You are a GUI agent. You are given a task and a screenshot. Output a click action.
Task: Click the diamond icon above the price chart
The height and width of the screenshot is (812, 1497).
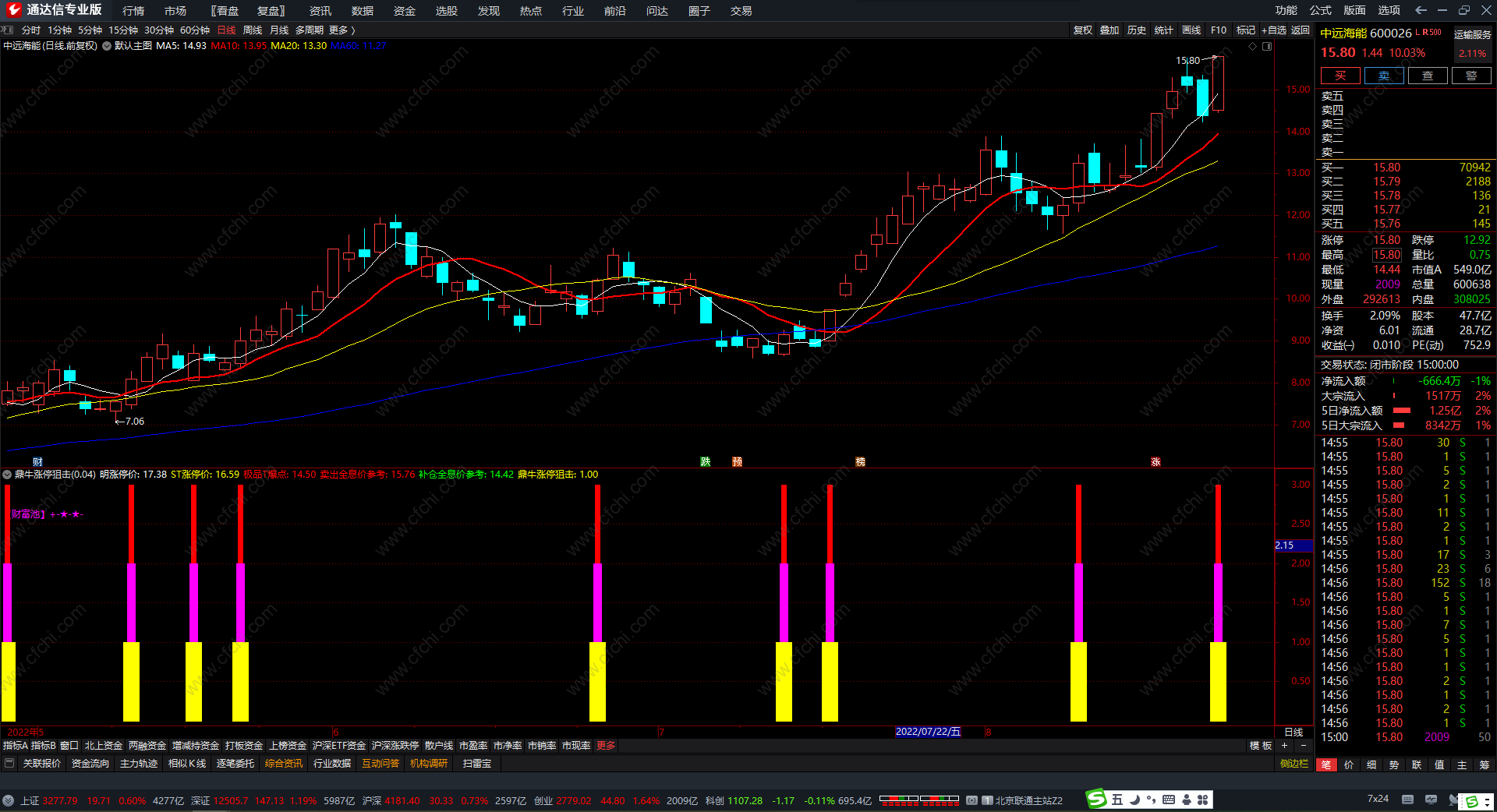[x=1253, y=47]
